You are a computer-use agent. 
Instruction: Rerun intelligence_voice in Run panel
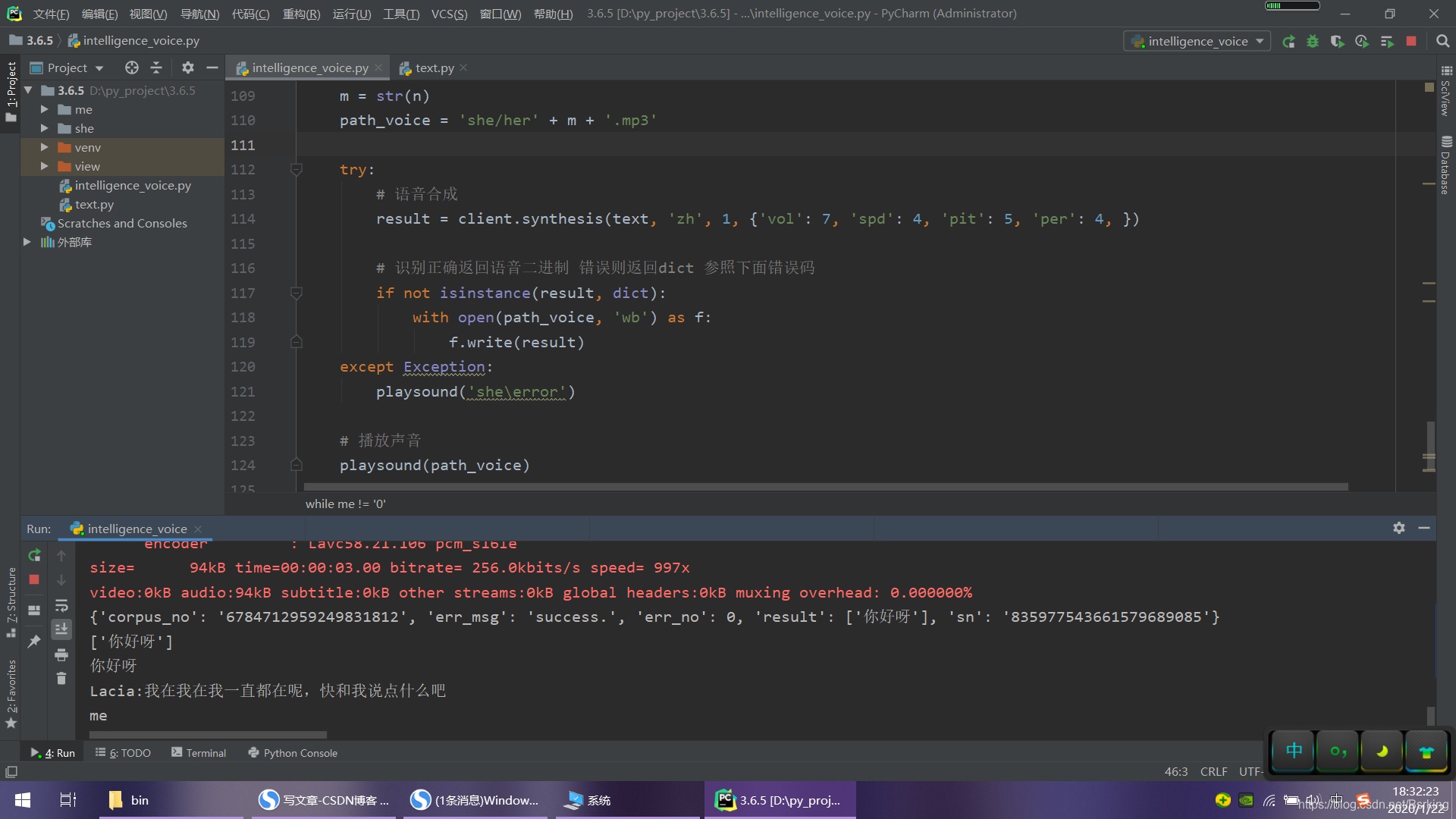pyautogui.click(x=34, y=555)
